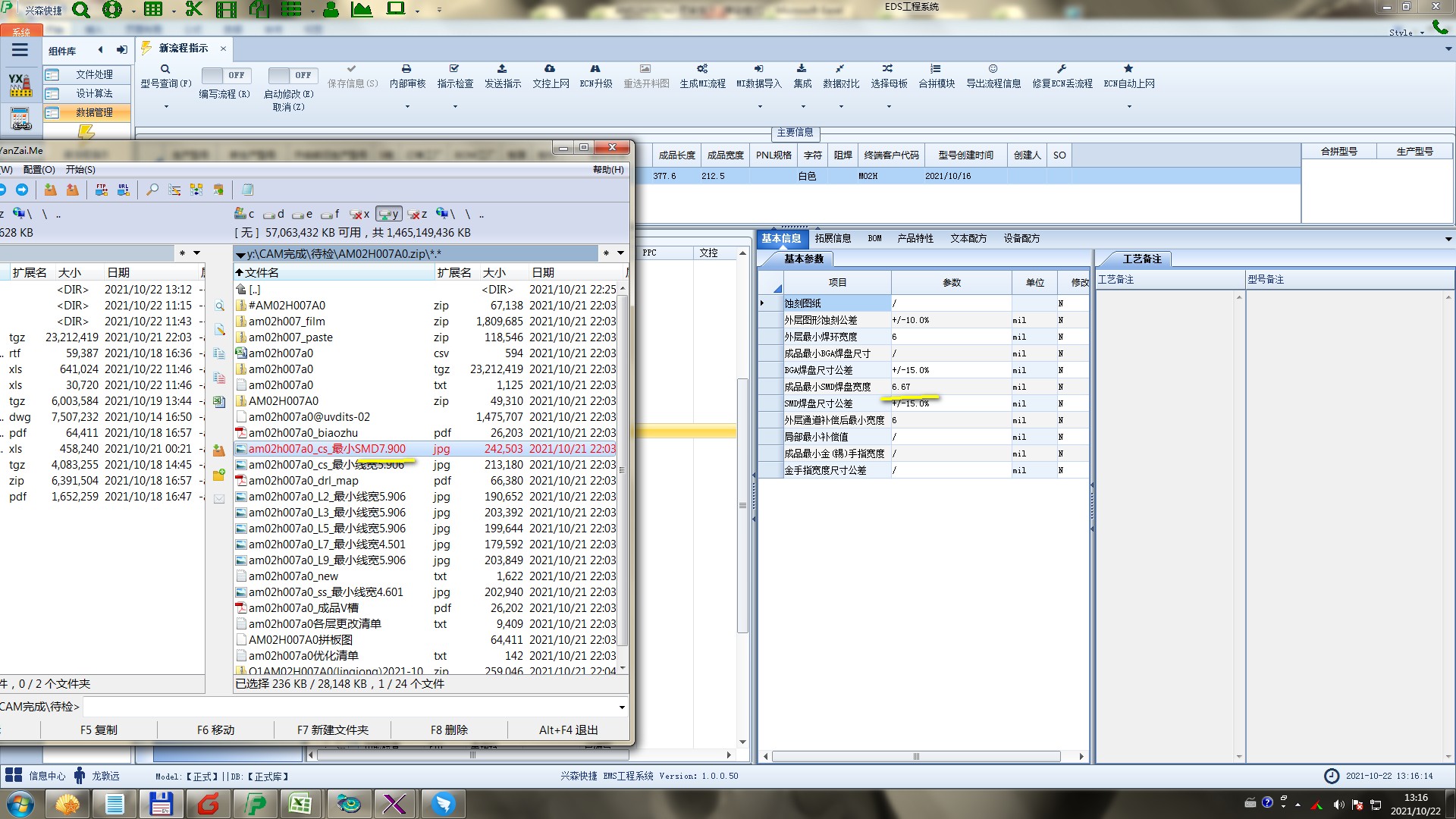Select file am02h007a0_drl_map pdf
The width and height of the screenshot is (1456, 819).
303,481
